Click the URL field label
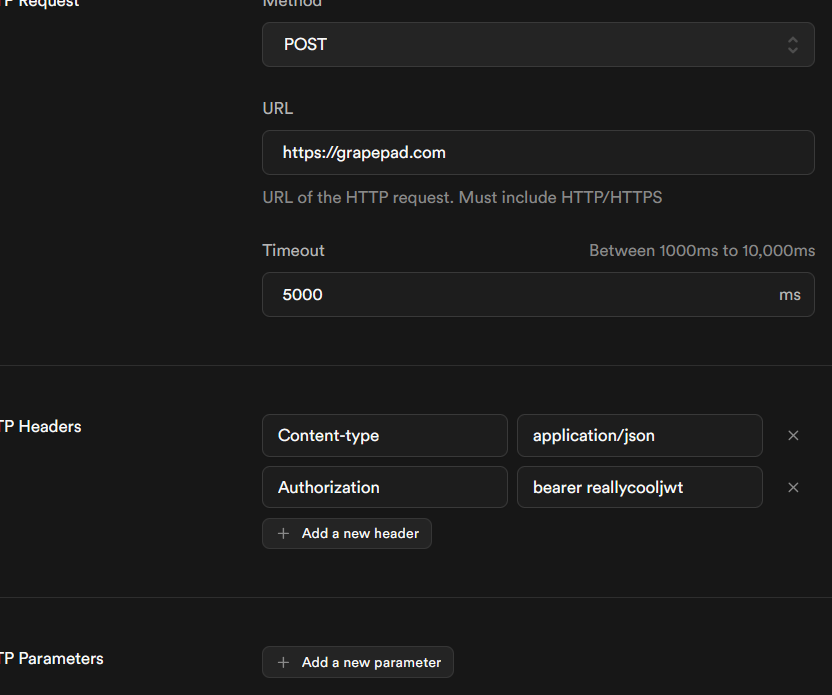 278,108
